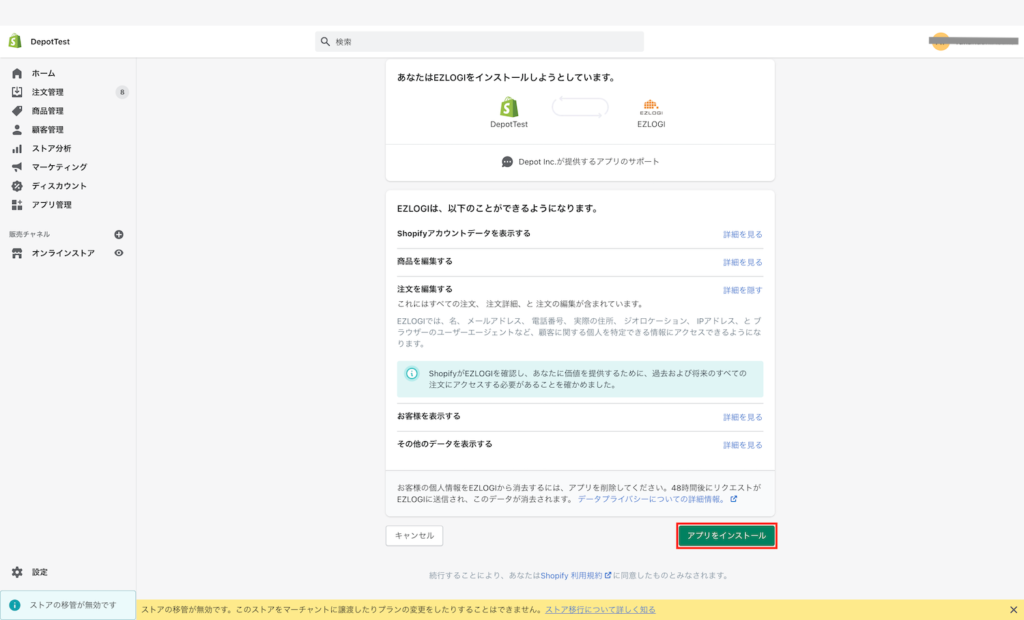Click the アプリ管理 grid icon
The image size is (1024, 620).
coord(17,205)
